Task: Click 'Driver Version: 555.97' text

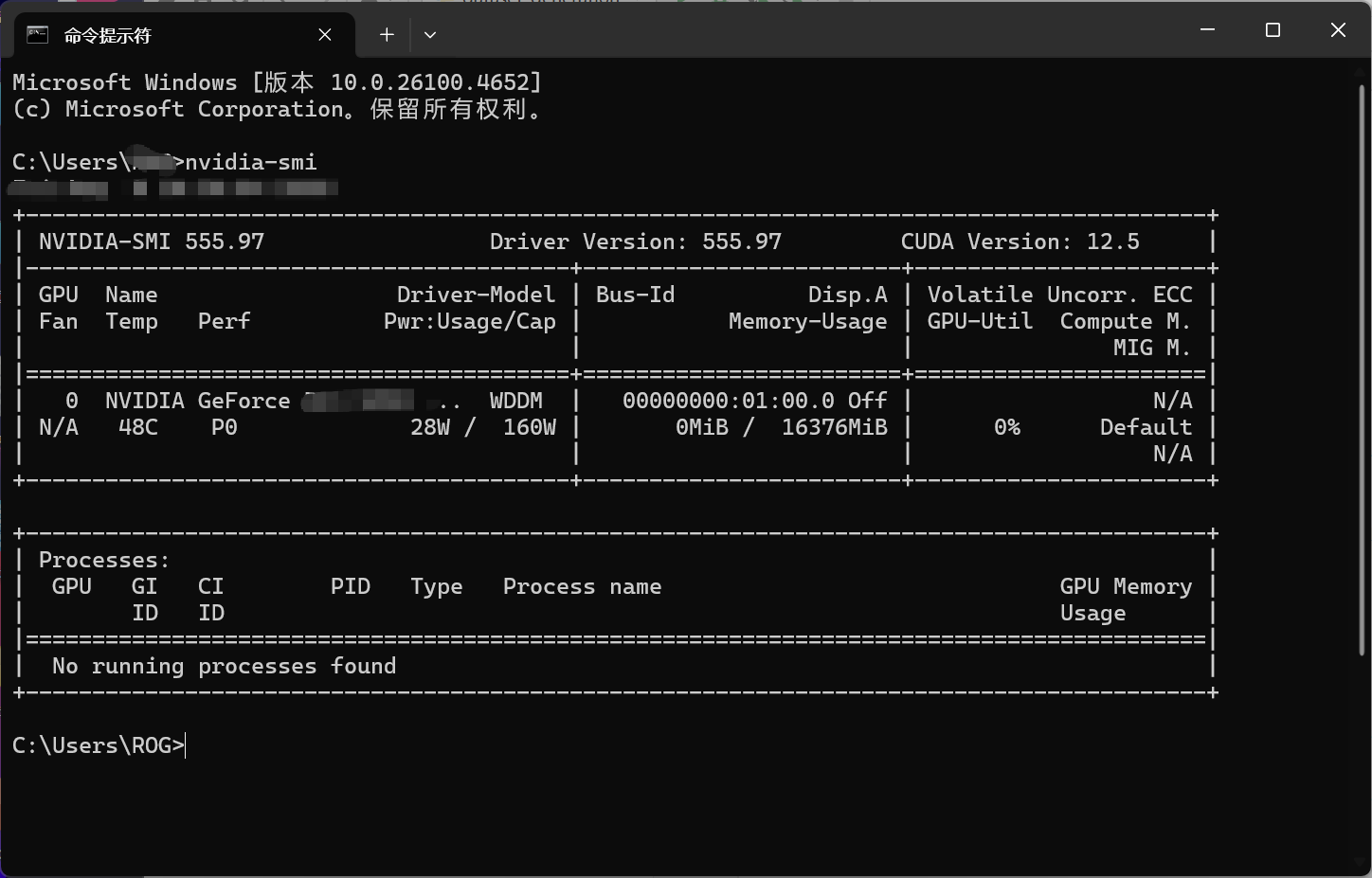Action: (x=636, y=242)
